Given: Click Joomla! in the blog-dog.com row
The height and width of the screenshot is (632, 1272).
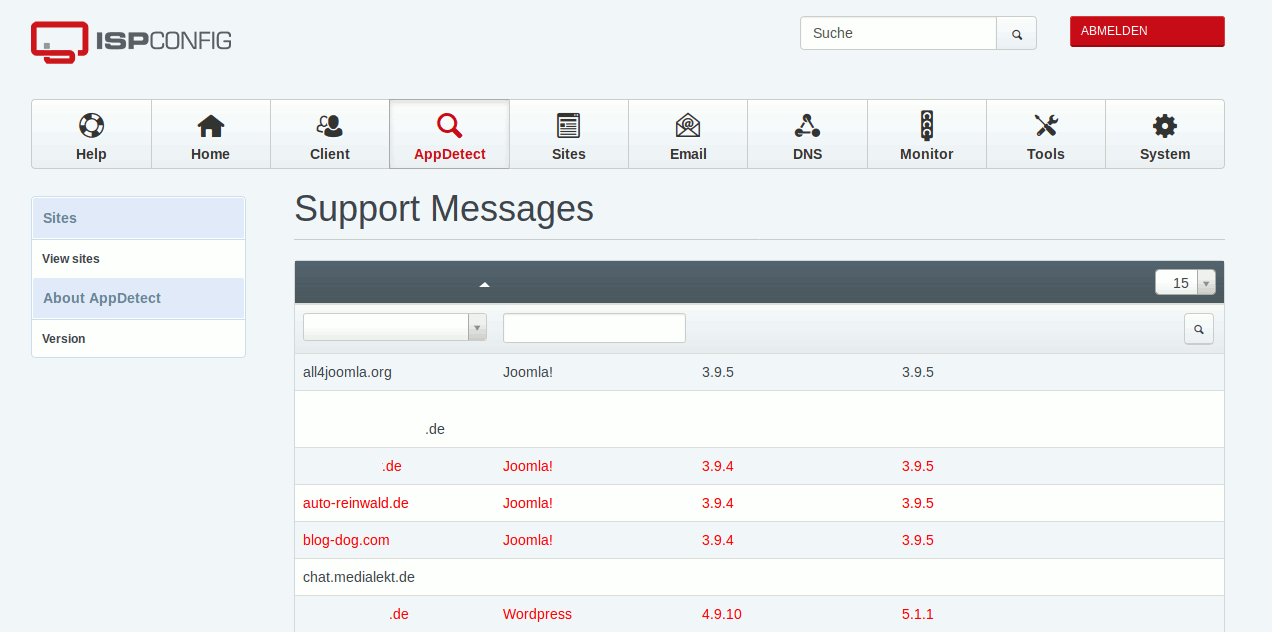Looking at the screenshot, I should pyautogui.click(x=528, y=540).
